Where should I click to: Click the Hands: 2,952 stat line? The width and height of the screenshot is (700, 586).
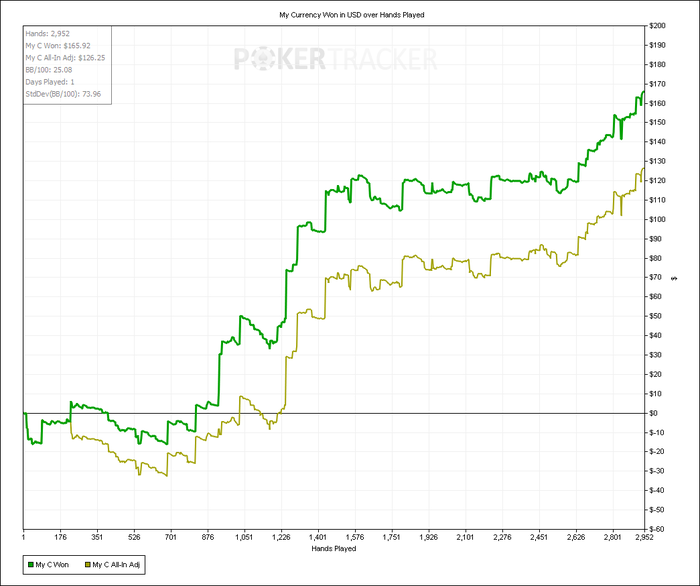tap(47, 33)
